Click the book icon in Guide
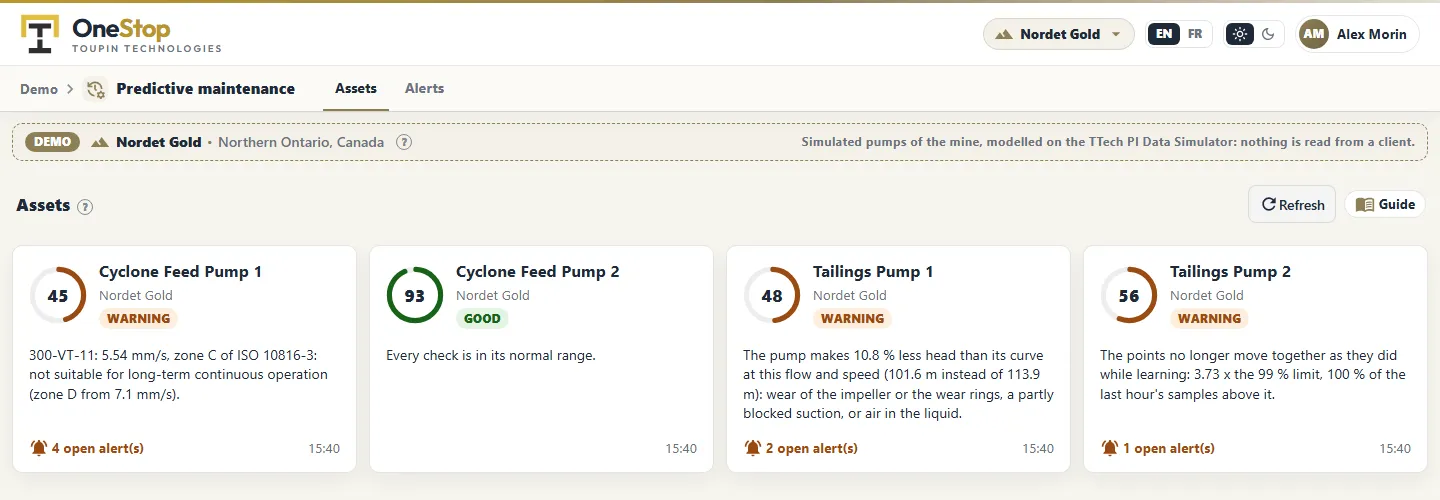The image size is (1440, 500). coord(1365,204)
